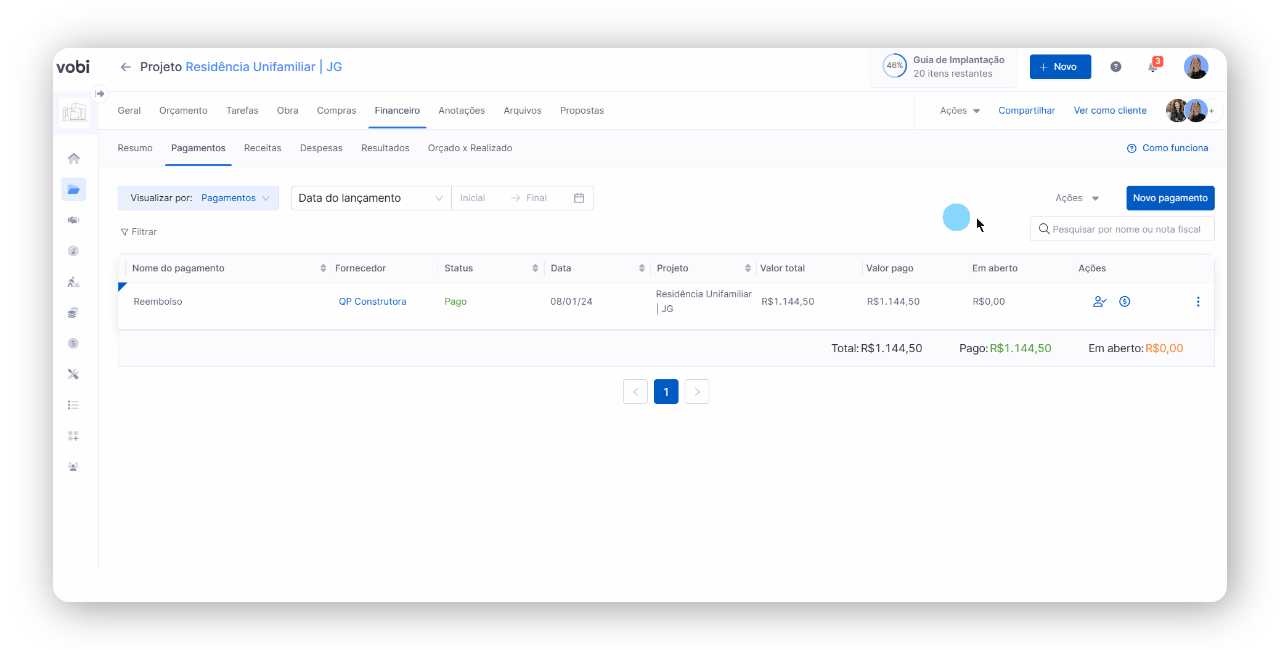Viewport: 1280px width, 650px height.
Task: Select the Financeiro tab
Action: pos(397,111)
